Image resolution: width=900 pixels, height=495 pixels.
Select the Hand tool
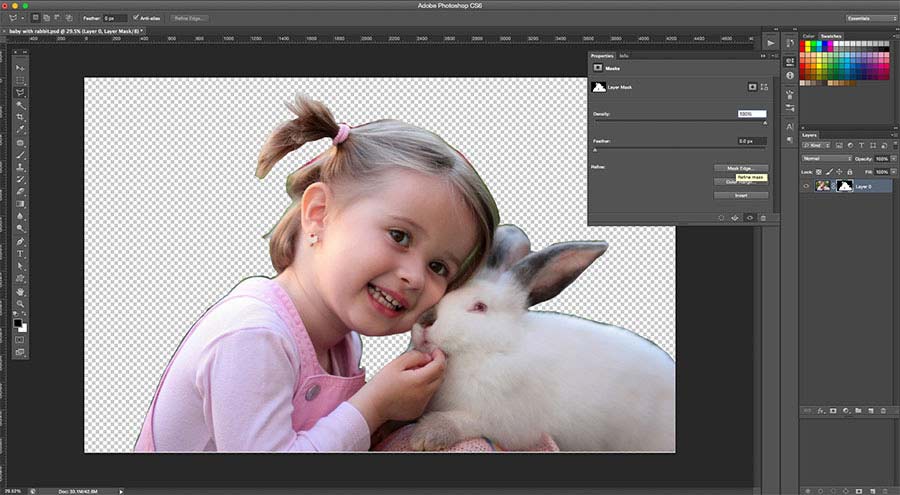[20, 291]
